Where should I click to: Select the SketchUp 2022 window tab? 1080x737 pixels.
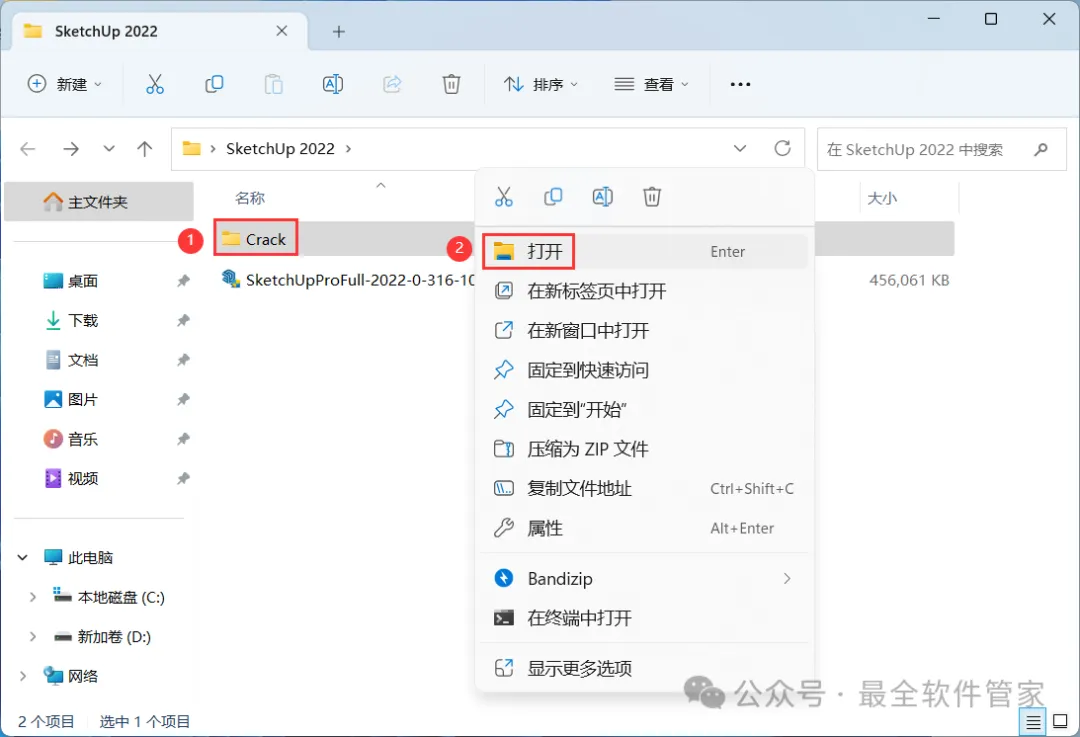[160, 32]
